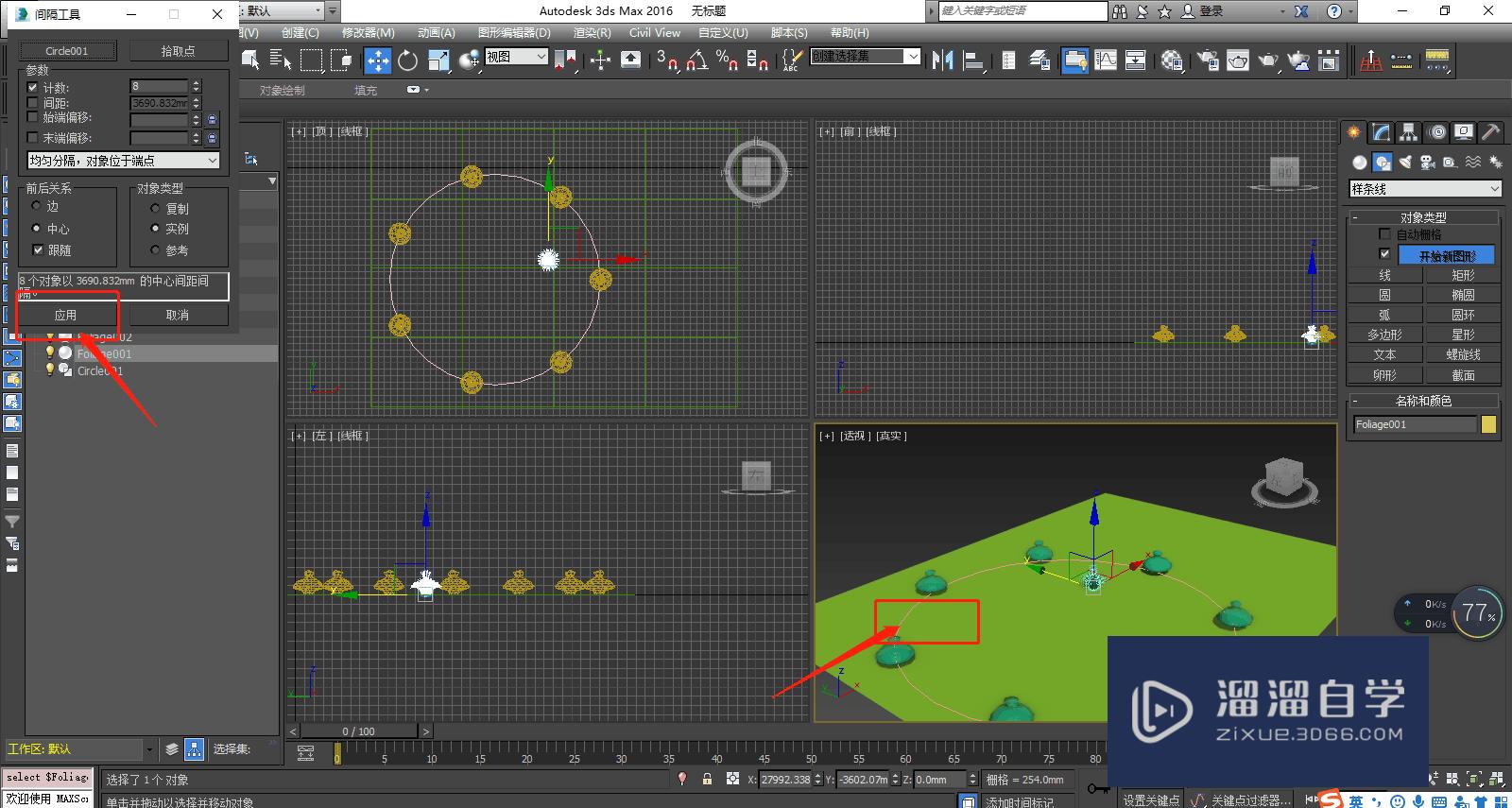Open the 脚本(S) menu

789,33
